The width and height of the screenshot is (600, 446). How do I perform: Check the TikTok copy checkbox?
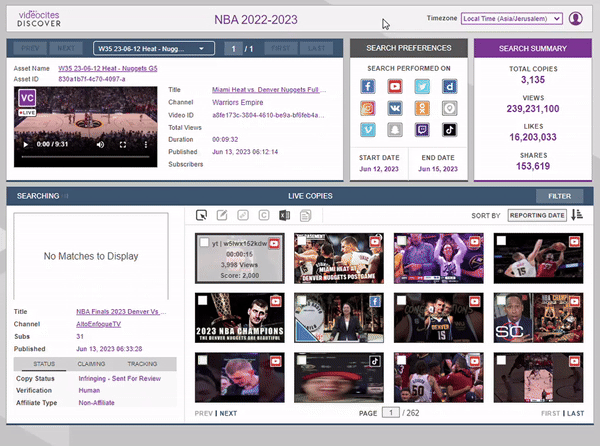tap(302, 360)
